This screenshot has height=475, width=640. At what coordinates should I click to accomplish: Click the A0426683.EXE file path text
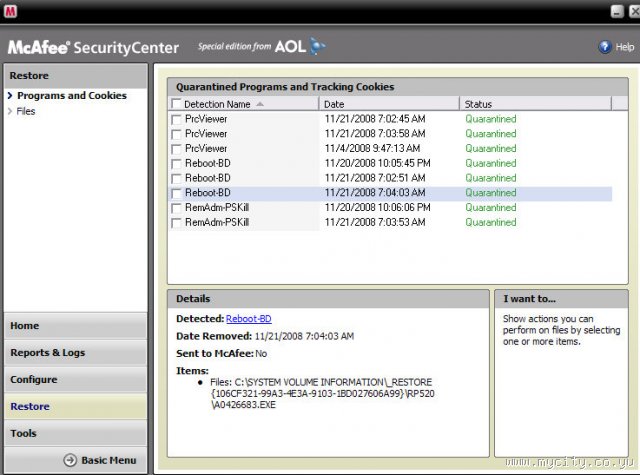coord(244,405)
